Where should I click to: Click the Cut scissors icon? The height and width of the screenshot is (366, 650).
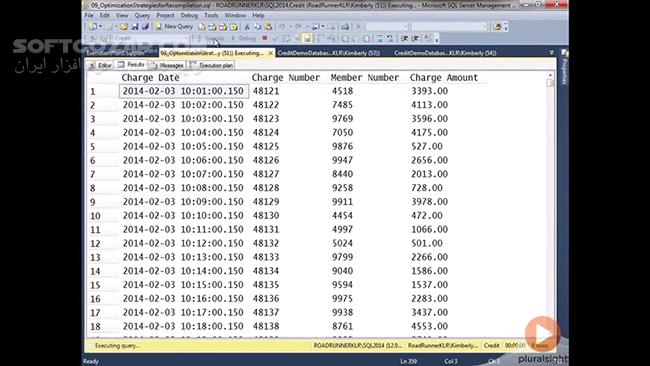(247, 27)
